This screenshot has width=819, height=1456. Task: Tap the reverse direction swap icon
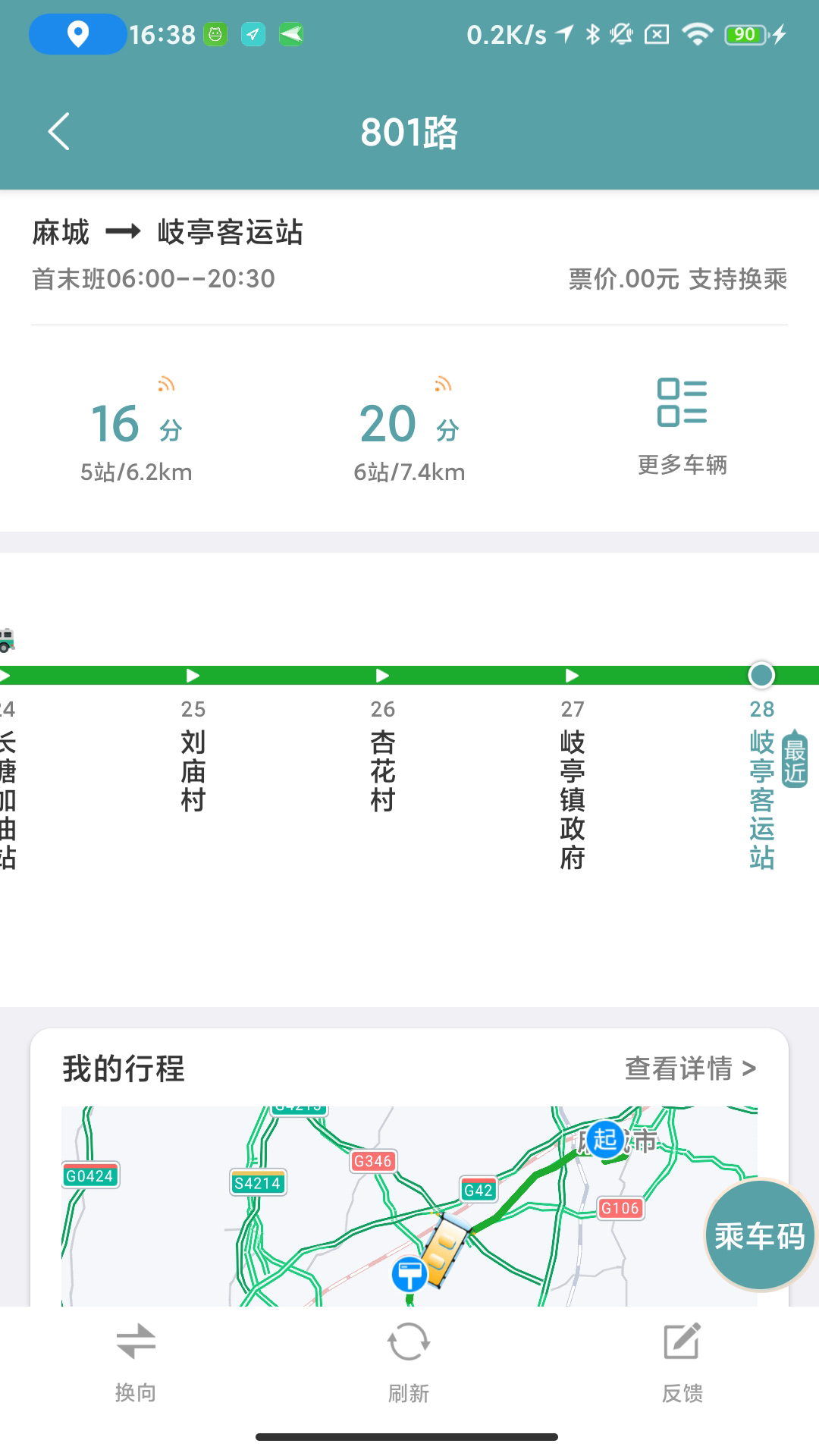136,1341
